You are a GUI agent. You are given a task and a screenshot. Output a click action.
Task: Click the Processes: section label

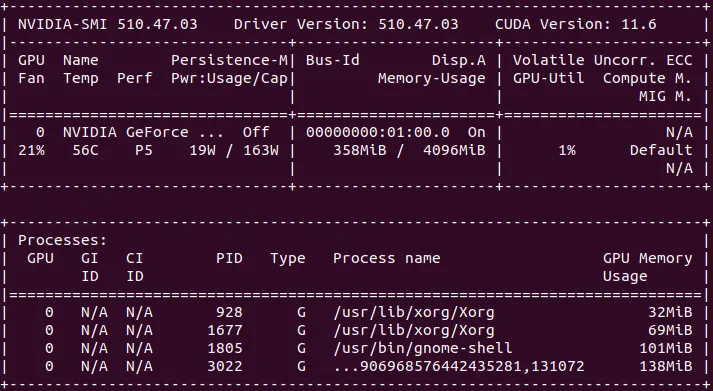[x=62, y=240]
